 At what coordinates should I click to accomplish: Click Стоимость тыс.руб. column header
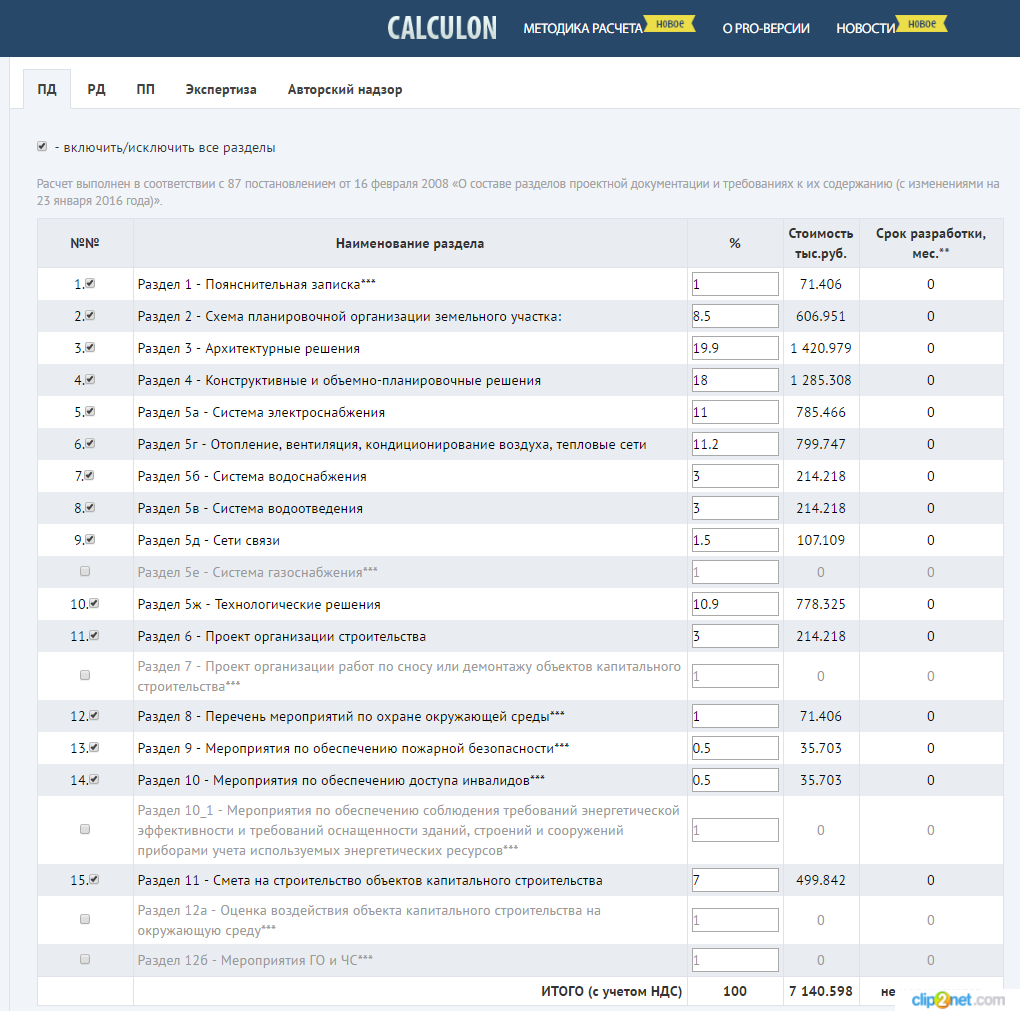(821, 243)
